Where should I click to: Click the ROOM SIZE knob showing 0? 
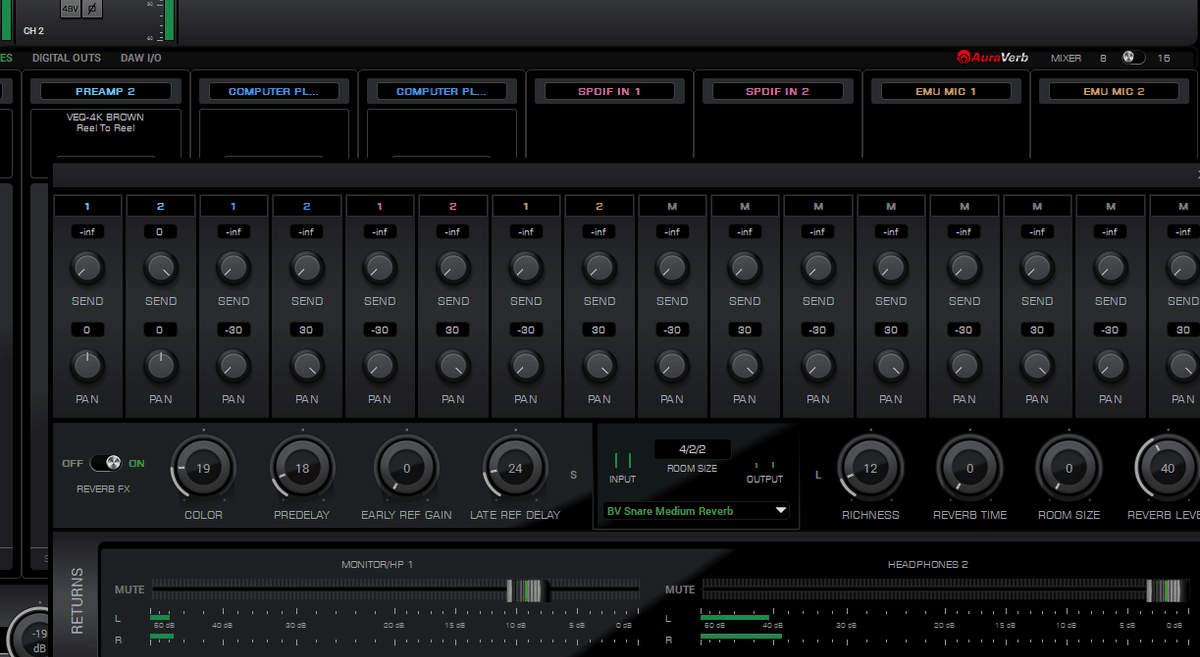click(x=1068, y=468)
